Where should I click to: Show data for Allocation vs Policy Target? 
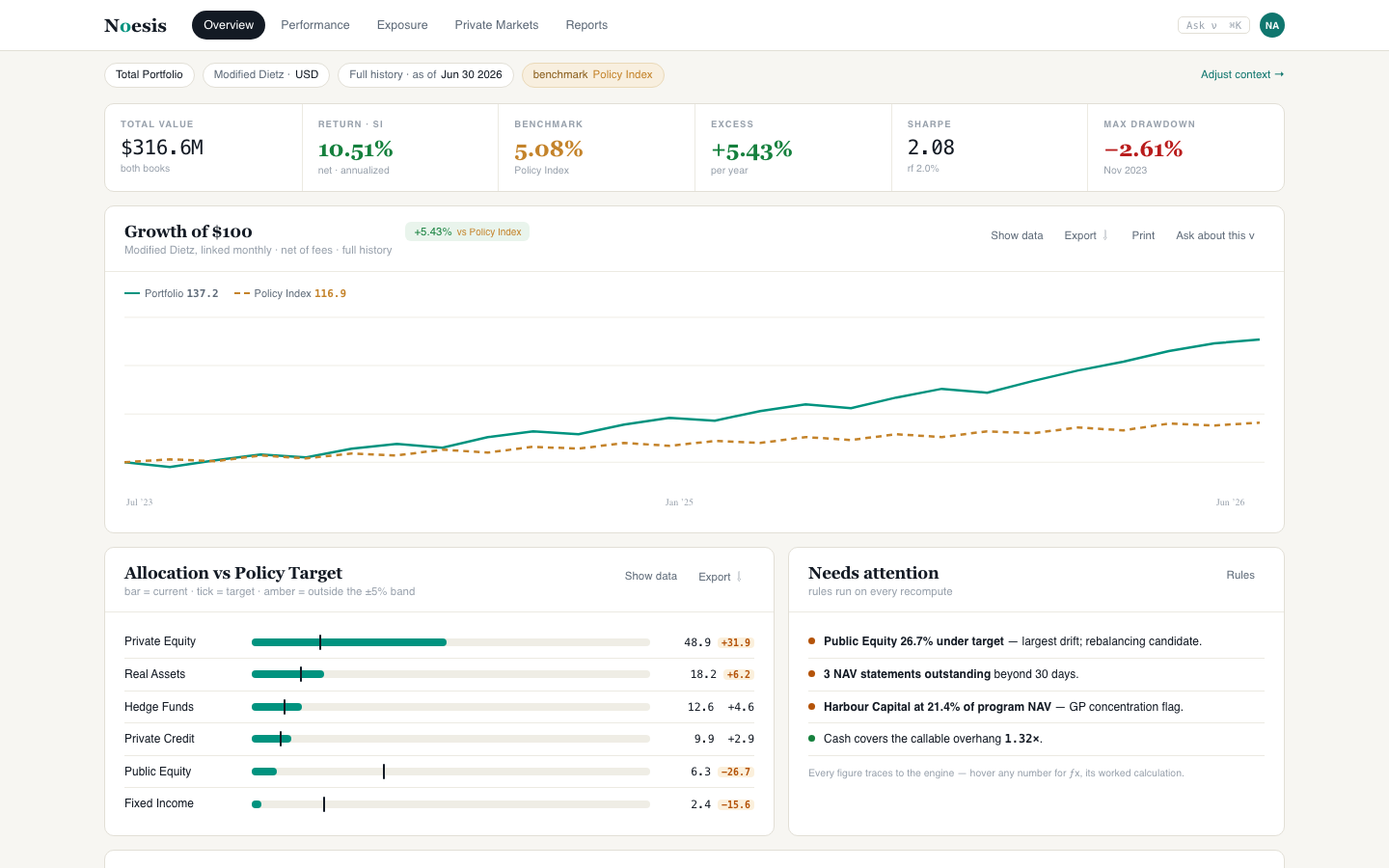pos(651,576)
